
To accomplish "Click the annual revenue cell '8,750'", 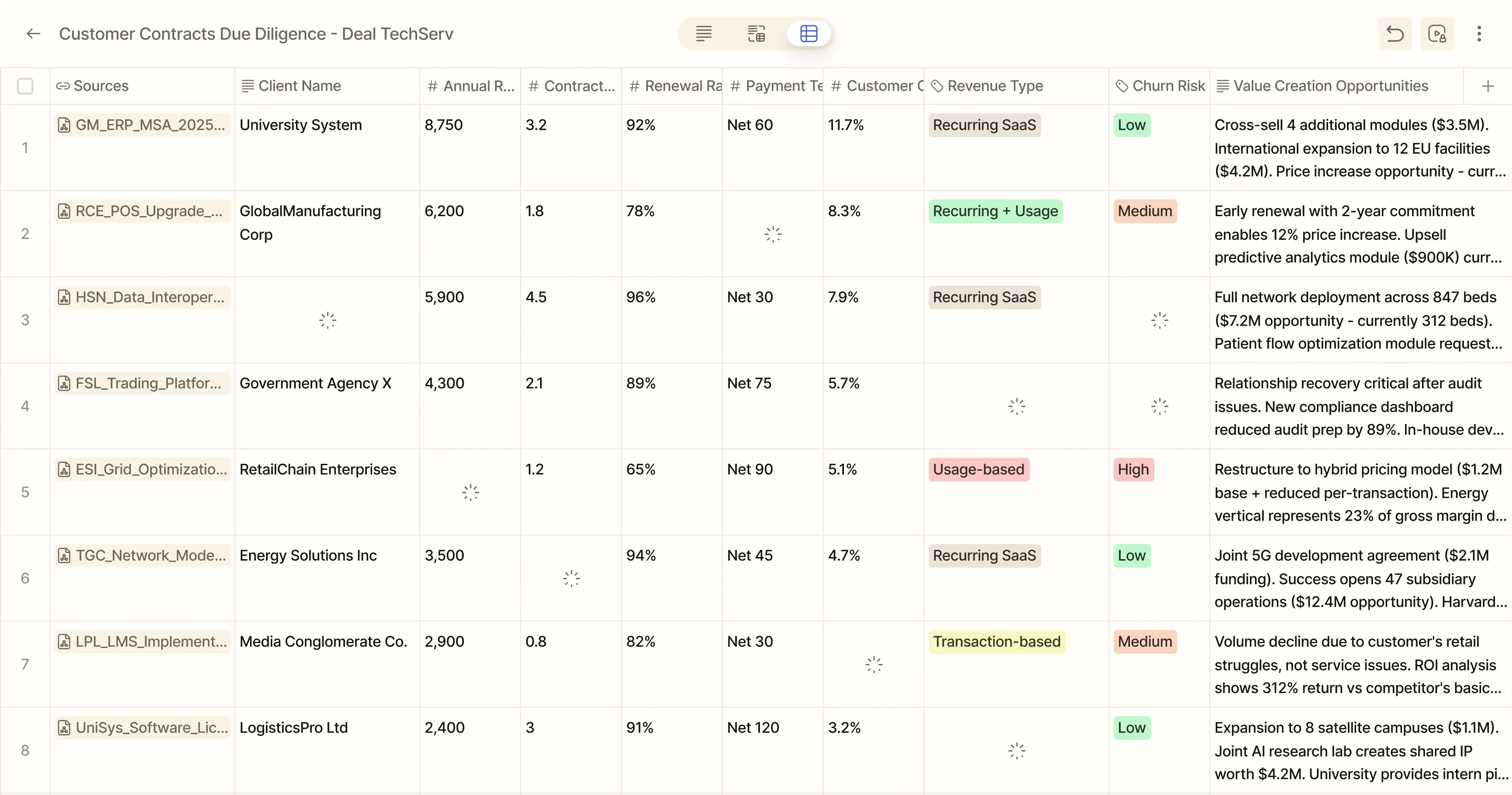I will click(470, 148).
